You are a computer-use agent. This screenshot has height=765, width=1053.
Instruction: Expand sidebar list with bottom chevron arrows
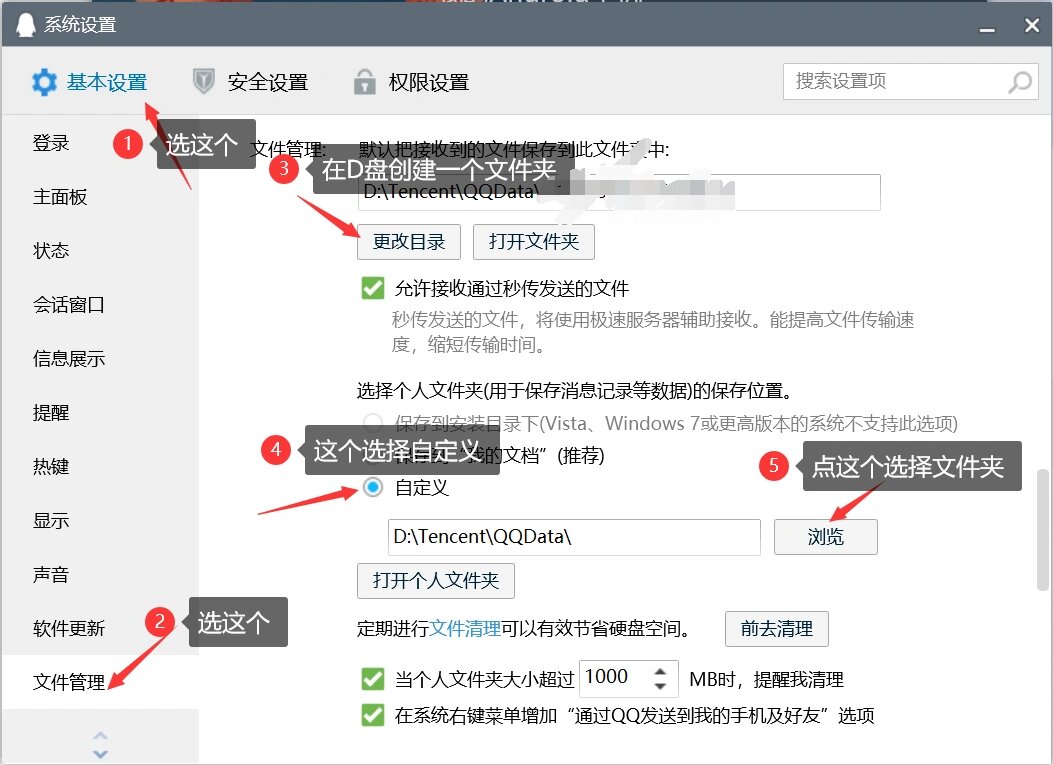click(x=100, y=744)
